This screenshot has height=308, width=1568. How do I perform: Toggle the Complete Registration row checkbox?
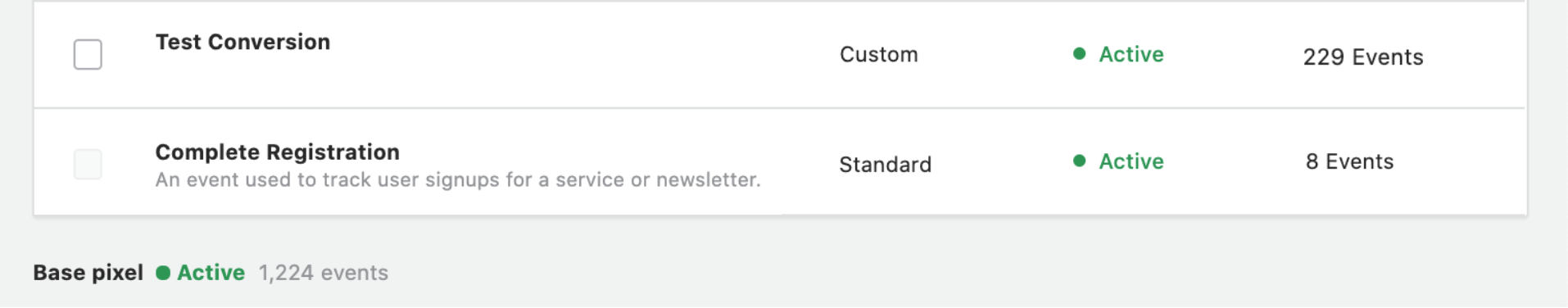88,164
